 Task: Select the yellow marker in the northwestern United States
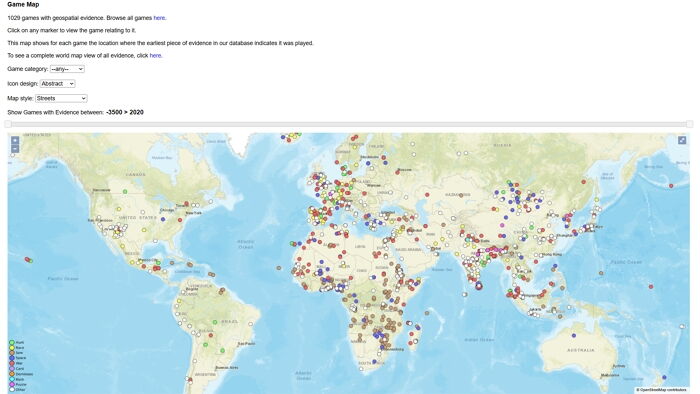point(119,209)
